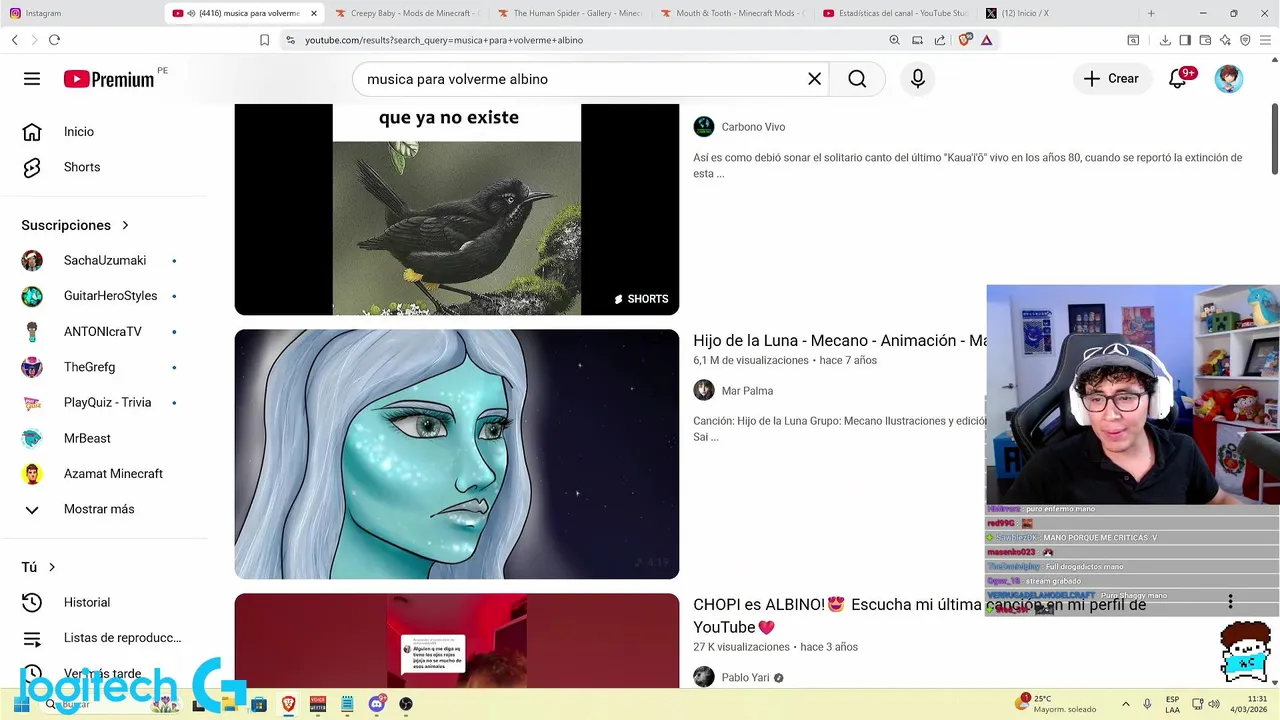Click the browser back arrow
1280x720 pixels.
[x=15, y=40]
